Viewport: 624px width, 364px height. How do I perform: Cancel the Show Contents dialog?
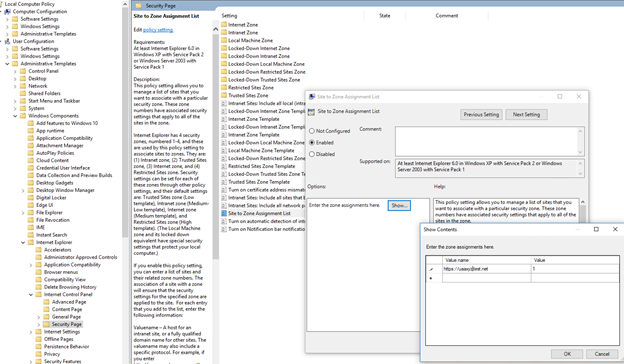click(602, 354)
